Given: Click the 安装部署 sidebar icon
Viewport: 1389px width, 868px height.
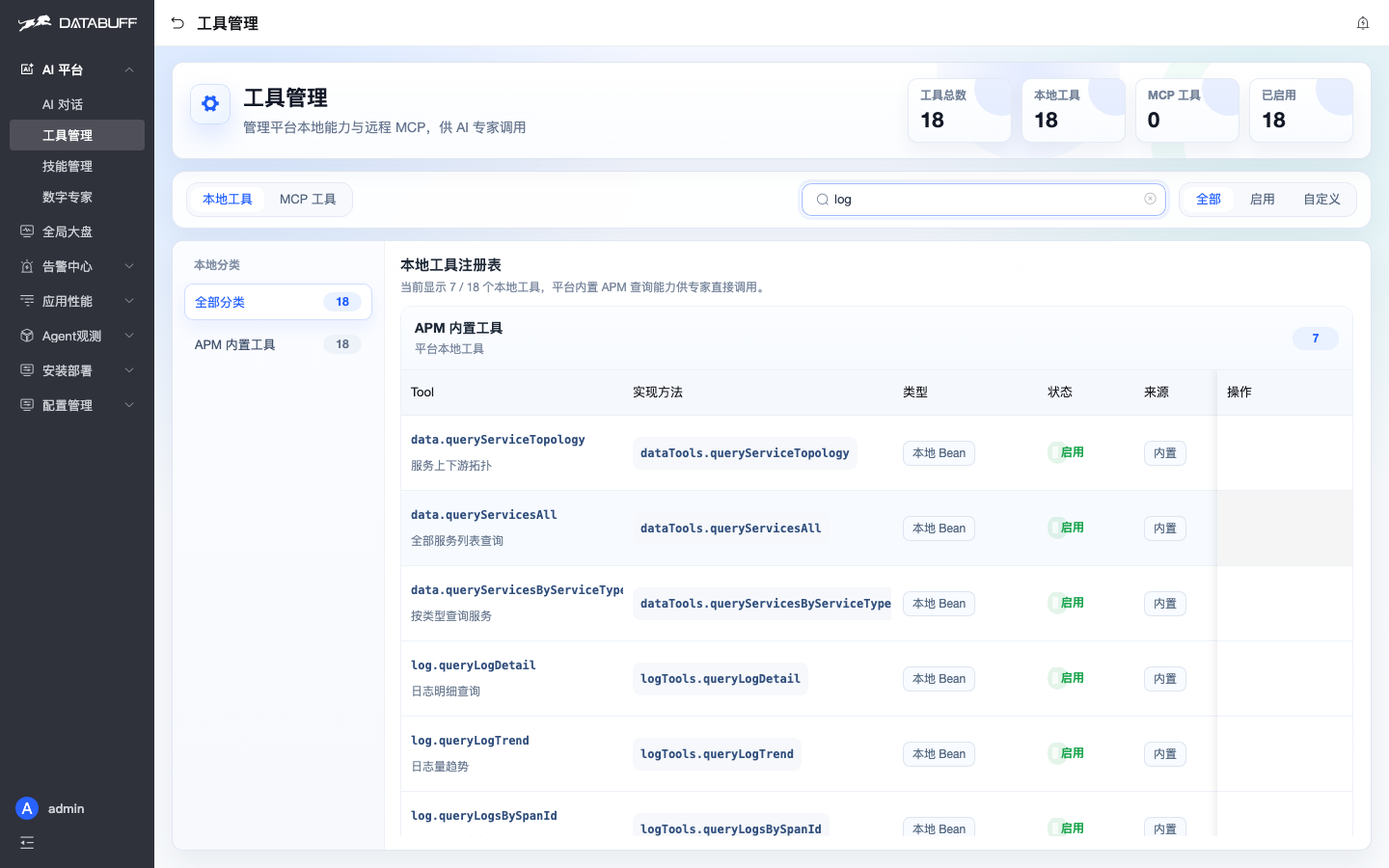Looking at the screenshot, I should pyautogui.click(x=27, y=370).
